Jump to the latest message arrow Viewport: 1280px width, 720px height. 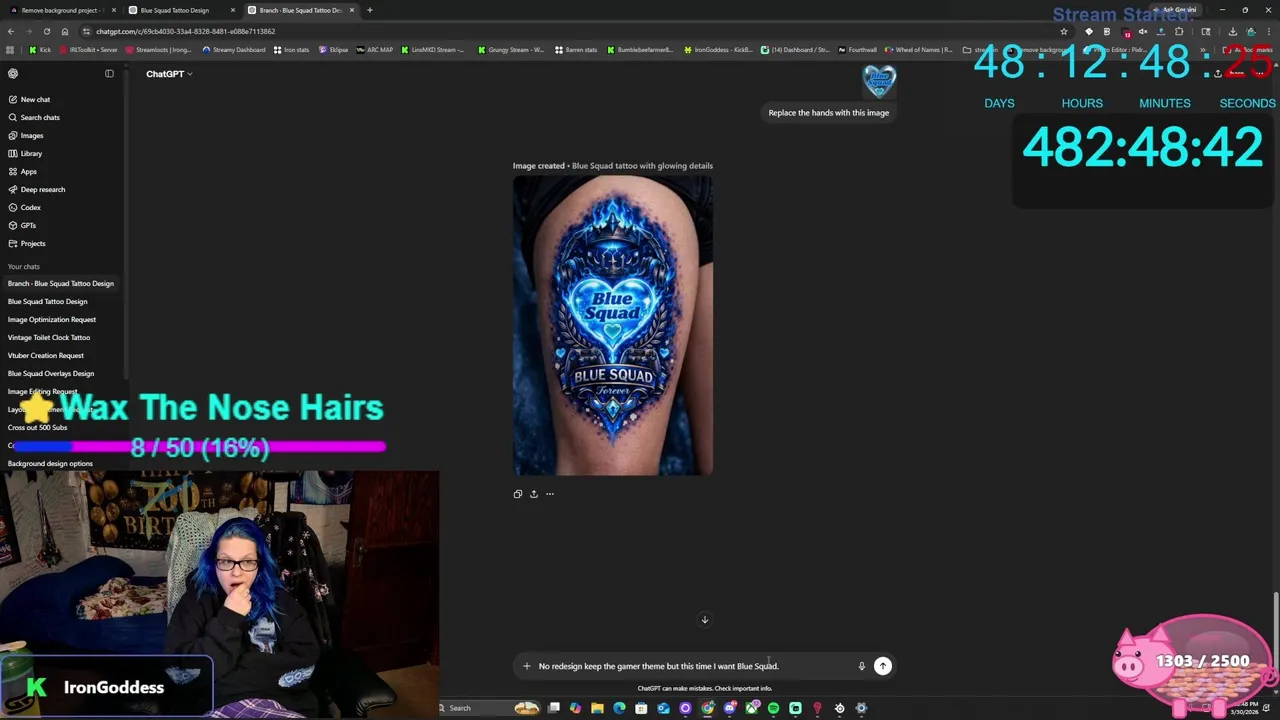click(704, 620)
